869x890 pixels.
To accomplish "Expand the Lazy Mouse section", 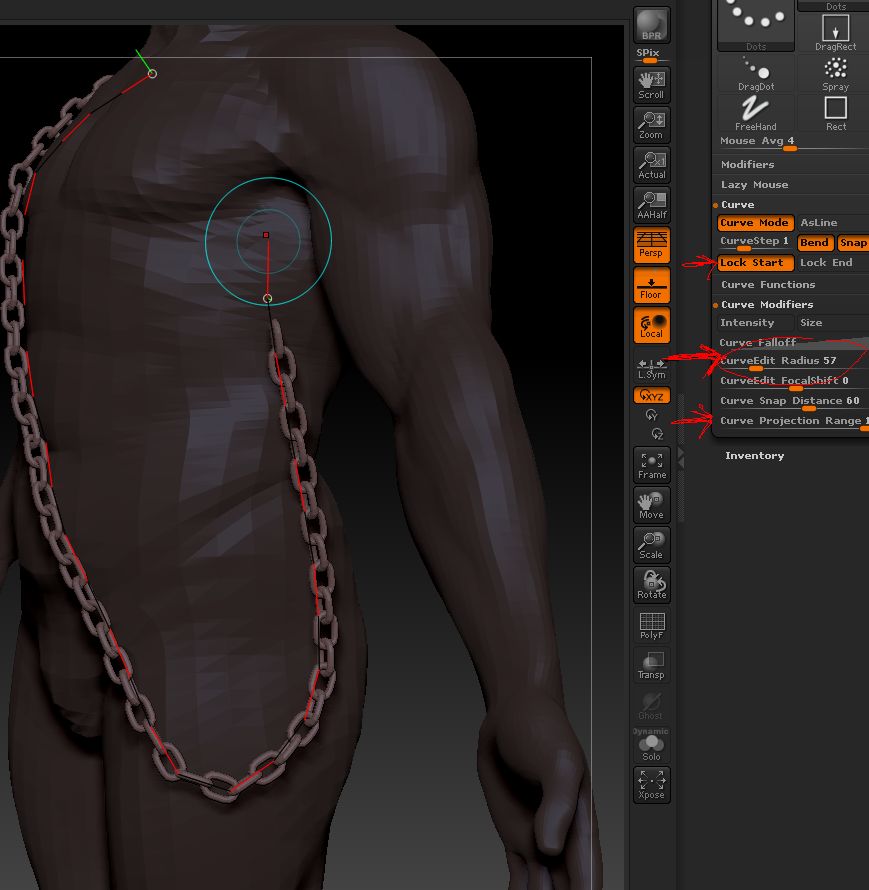I will (x=754, y=185).
